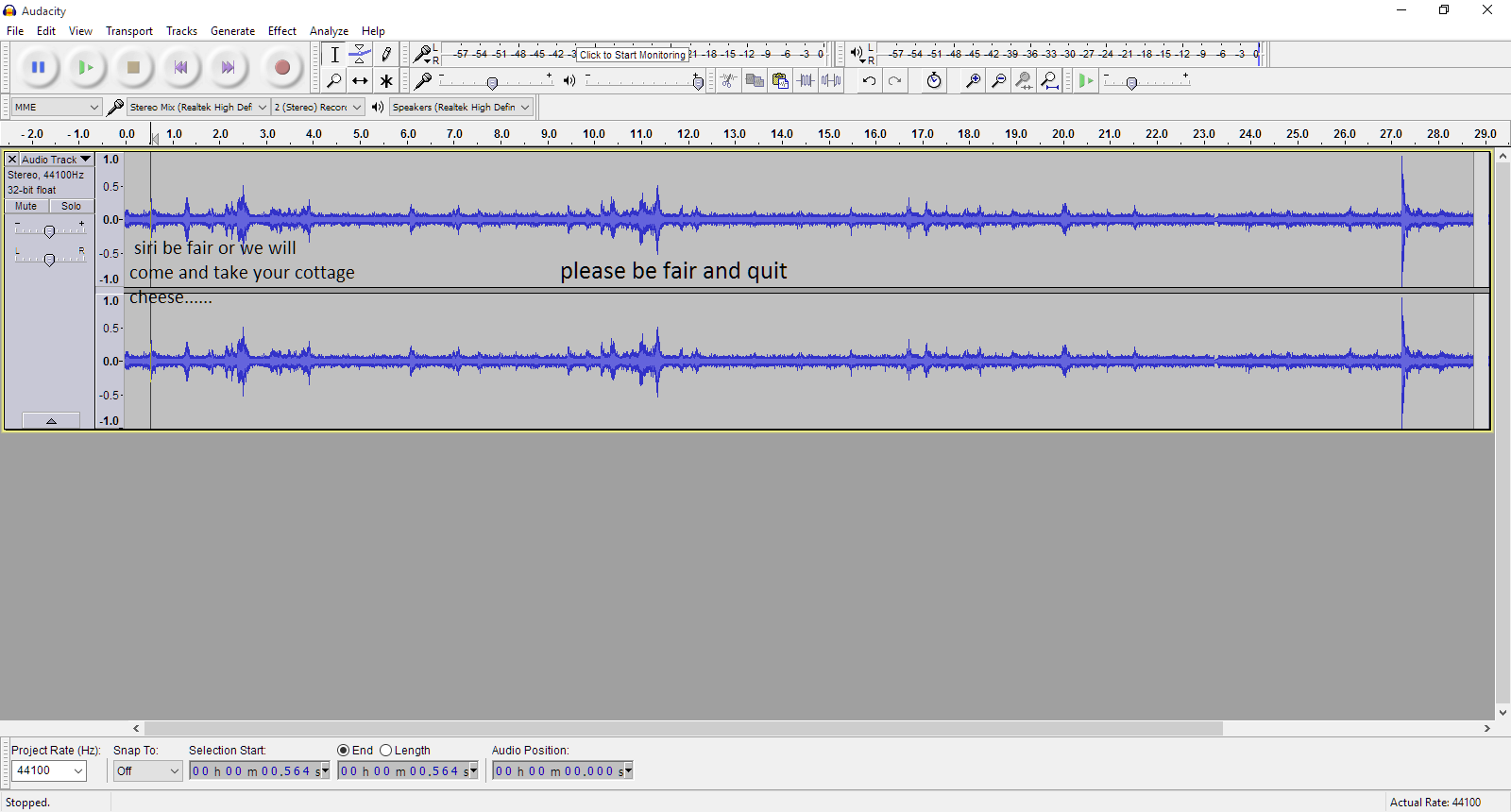Click the Fit Project zoom icon
This screenshot has width=1511, height=812.
click(1049, 81)
